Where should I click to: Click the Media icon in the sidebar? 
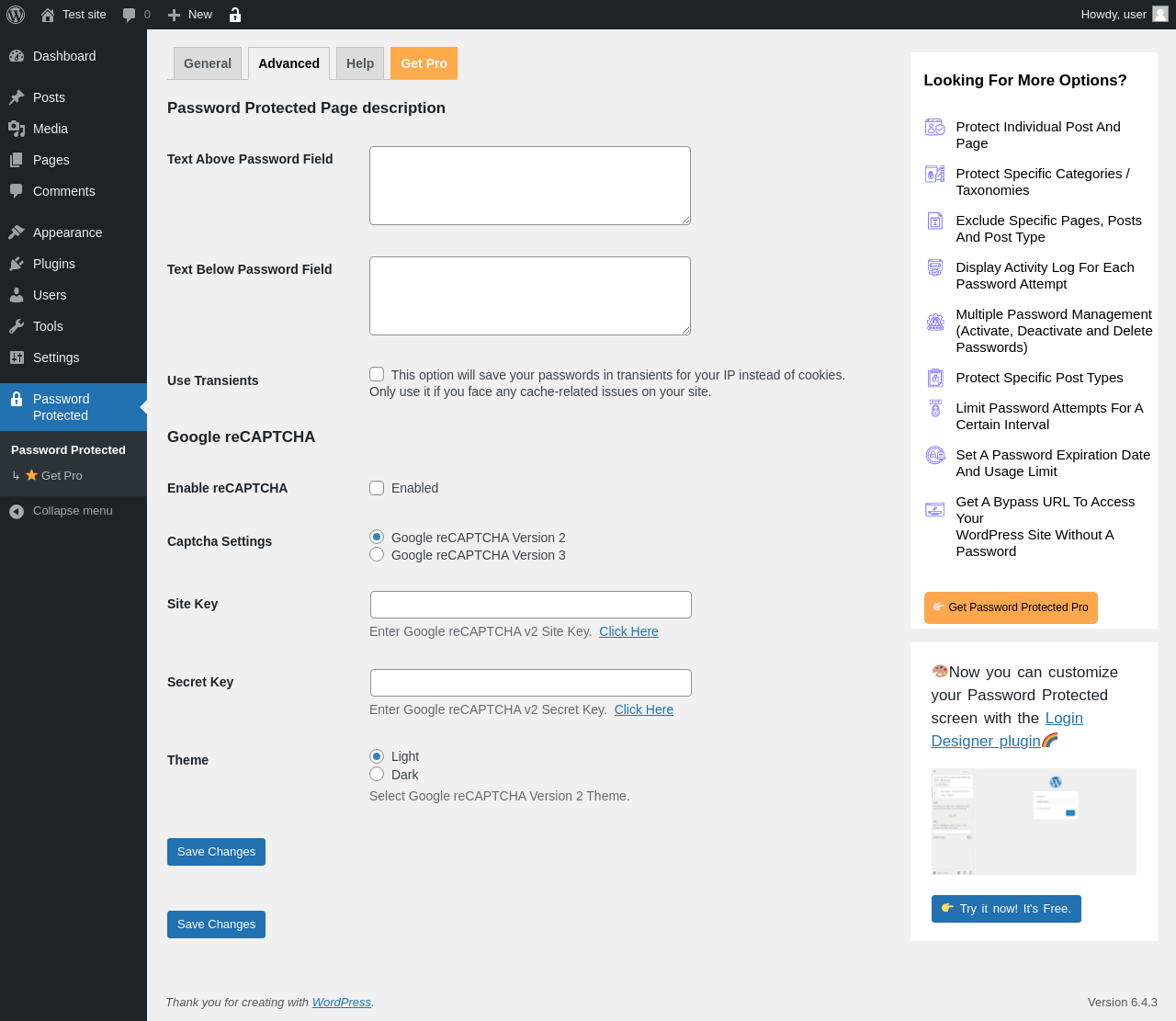click(x=17, y=129)
